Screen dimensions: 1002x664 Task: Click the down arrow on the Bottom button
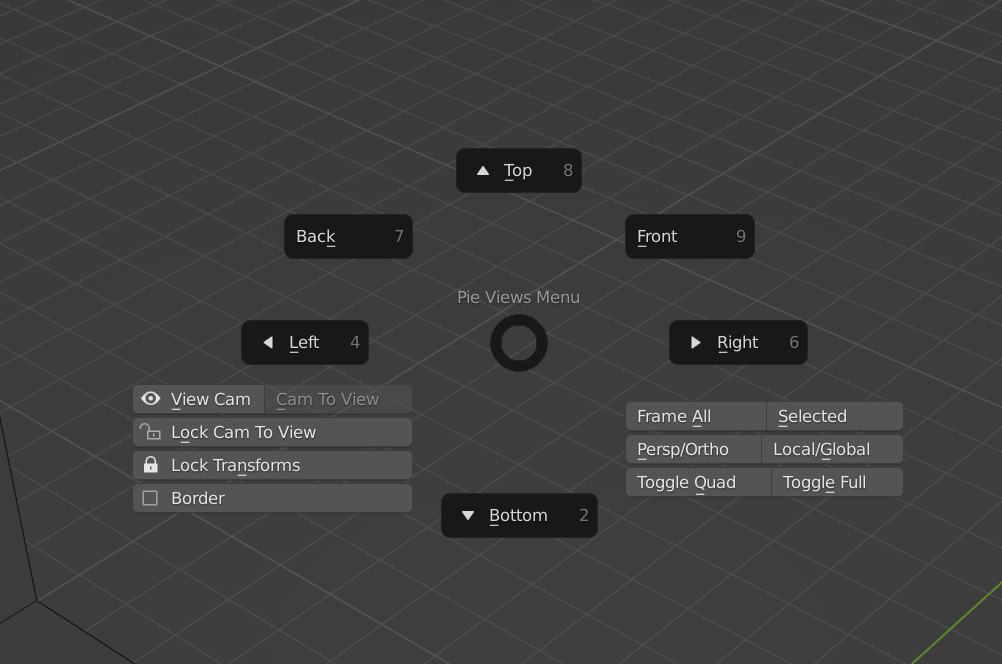point(468,515)
